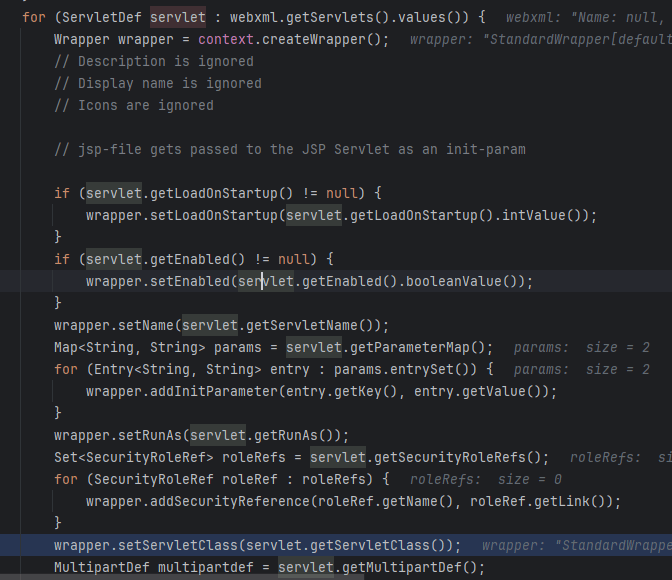Click the booleanValue method call

click(x=464, y=281)
